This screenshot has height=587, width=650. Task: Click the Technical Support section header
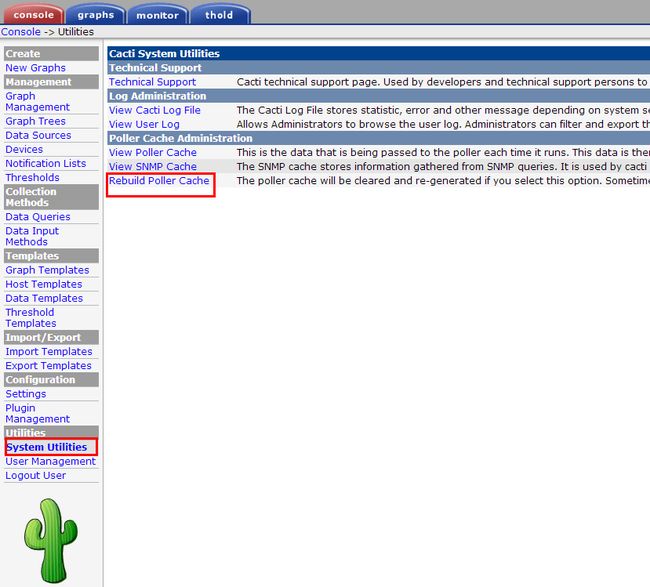(155, 68)
